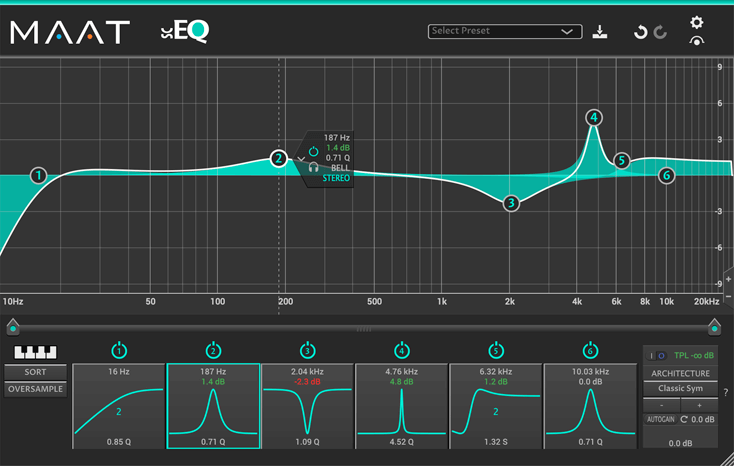
Task: Click 0.71 Q value in popup
Action: [338, 158]
